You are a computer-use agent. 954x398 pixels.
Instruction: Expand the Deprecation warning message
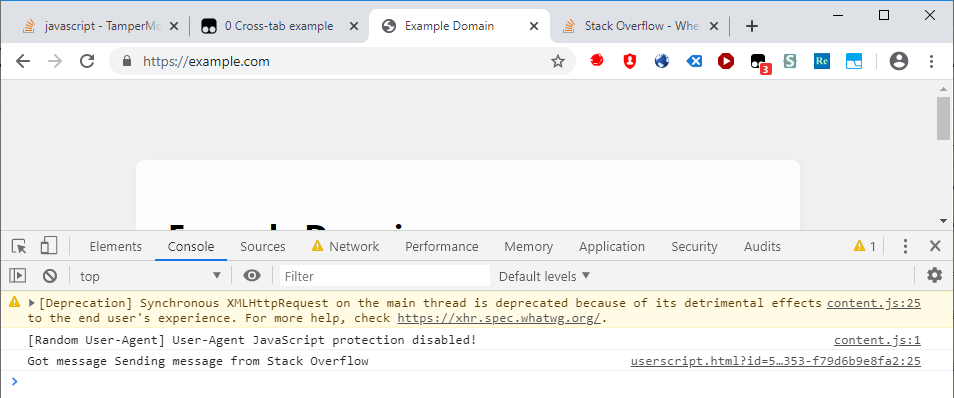(32, 303)
